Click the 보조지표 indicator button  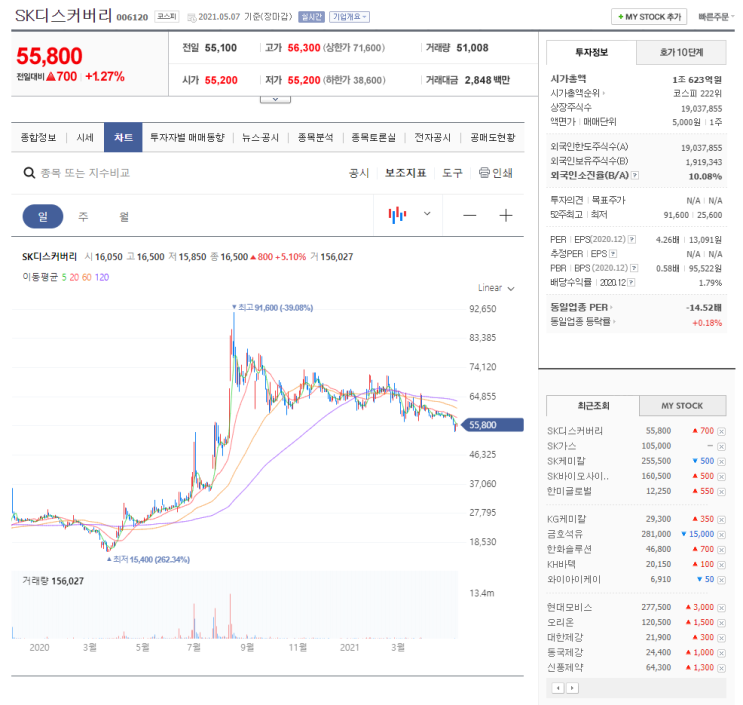(x=406, y=173)
